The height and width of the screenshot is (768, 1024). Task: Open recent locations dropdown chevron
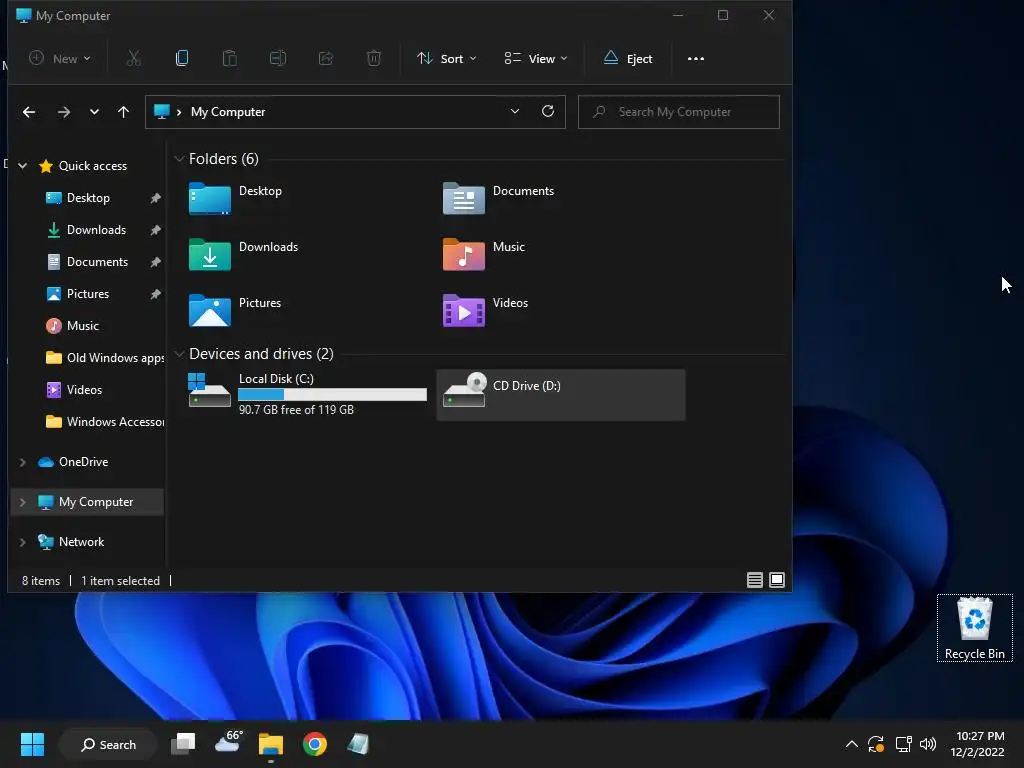(94, 112)
